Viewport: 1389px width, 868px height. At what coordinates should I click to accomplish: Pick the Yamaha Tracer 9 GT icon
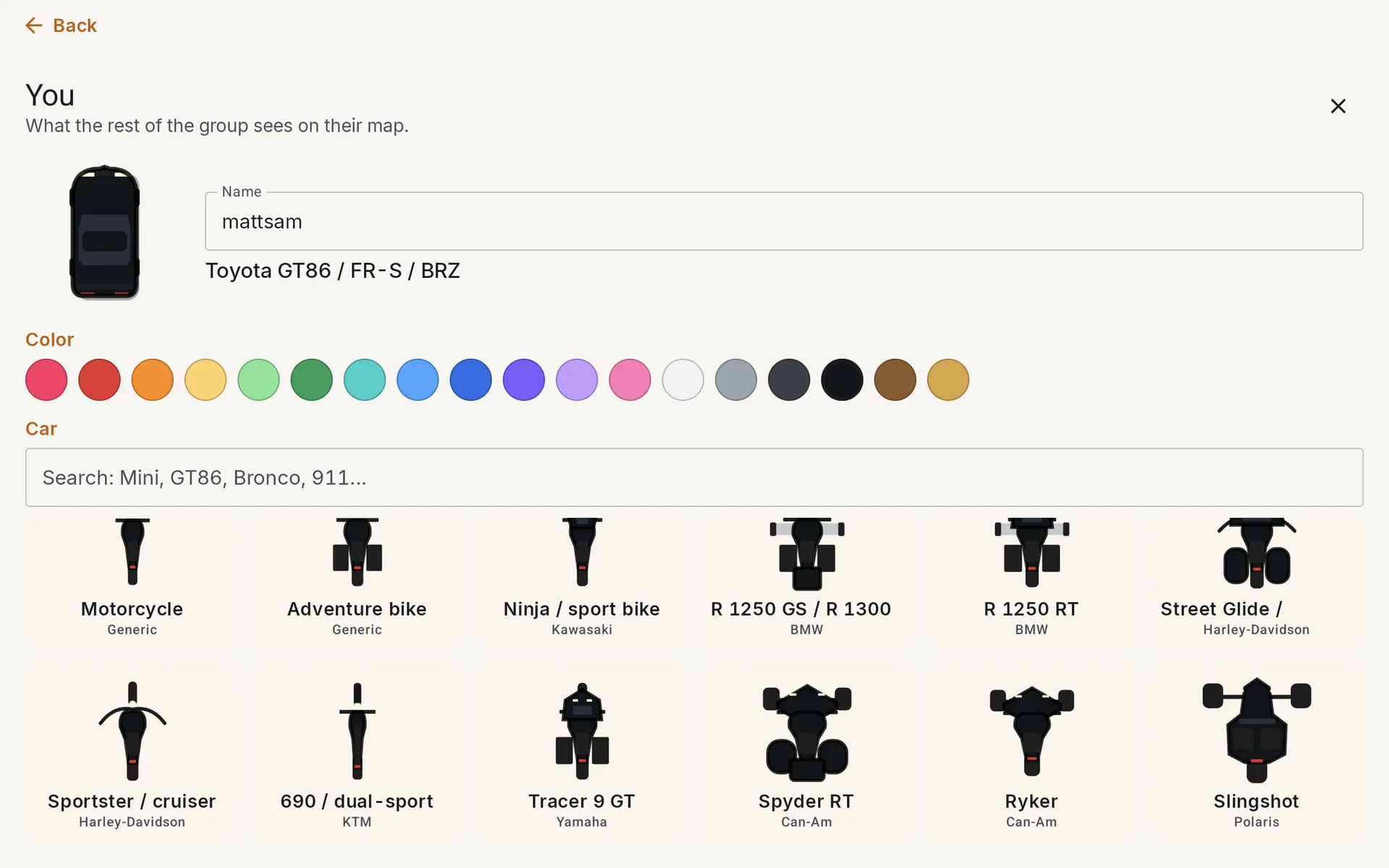click(582, 731)
